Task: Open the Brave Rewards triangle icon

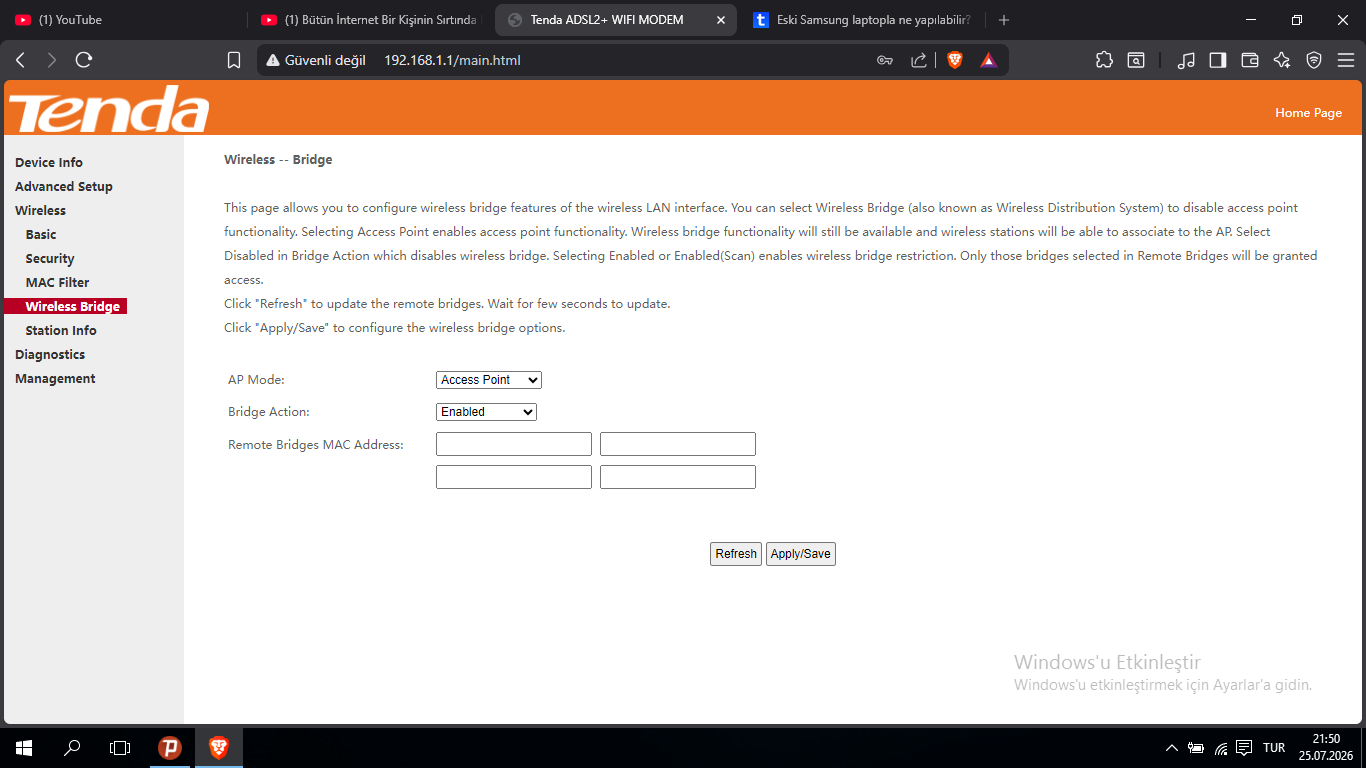Action: 988,60
